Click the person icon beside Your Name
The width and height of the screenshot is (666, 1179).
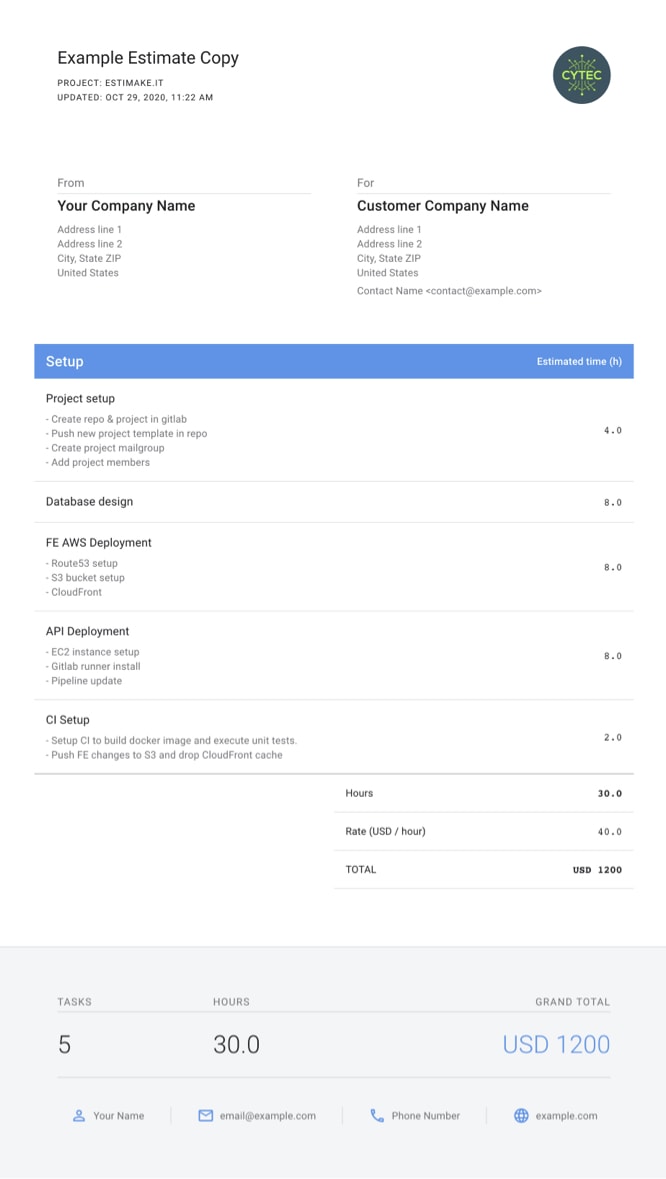pyautogui.click(x=79, y=1115)
